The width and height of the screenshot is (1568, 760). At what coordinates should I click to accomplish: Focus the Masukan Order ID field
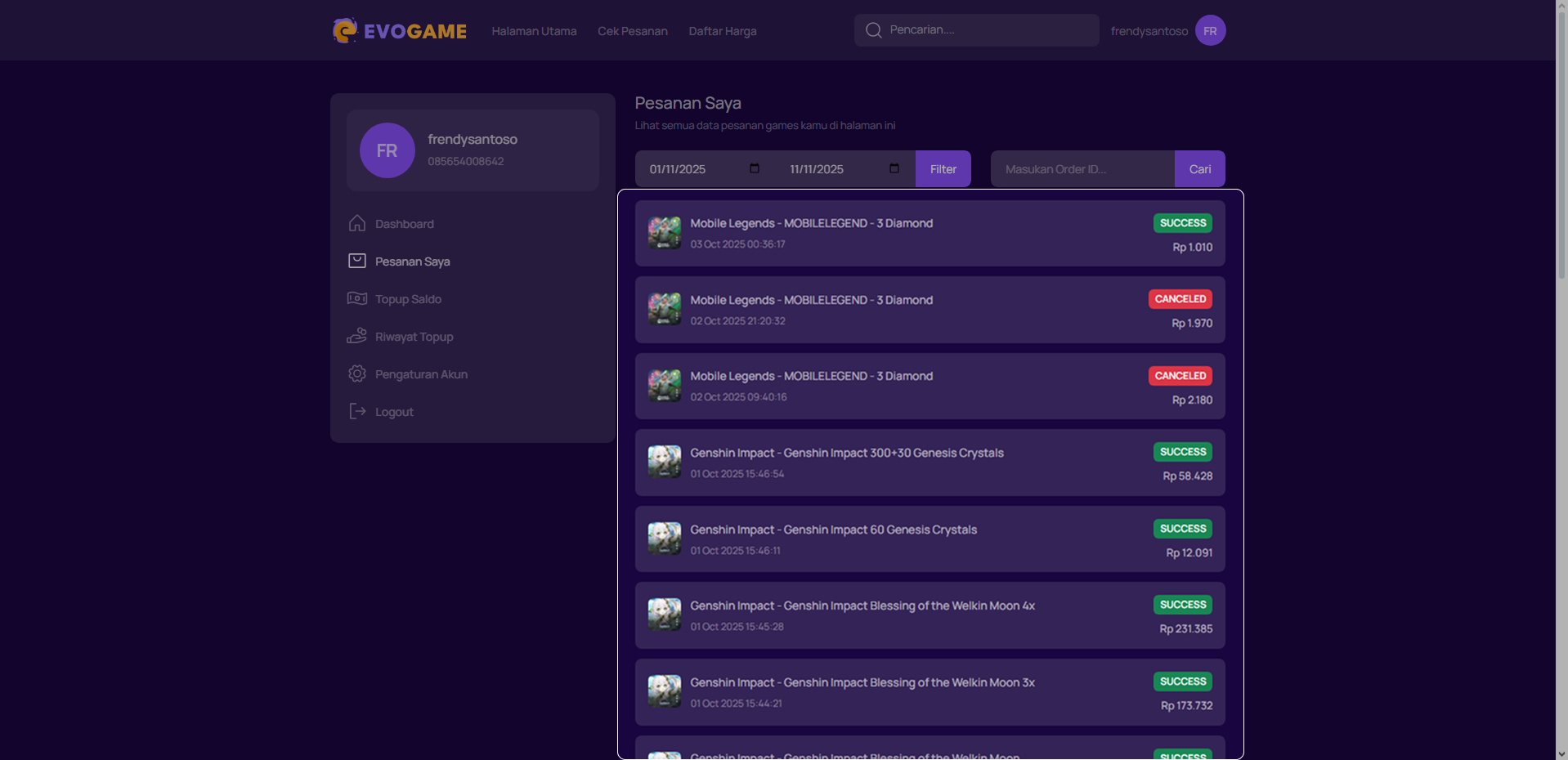[x=1082, y=169]
